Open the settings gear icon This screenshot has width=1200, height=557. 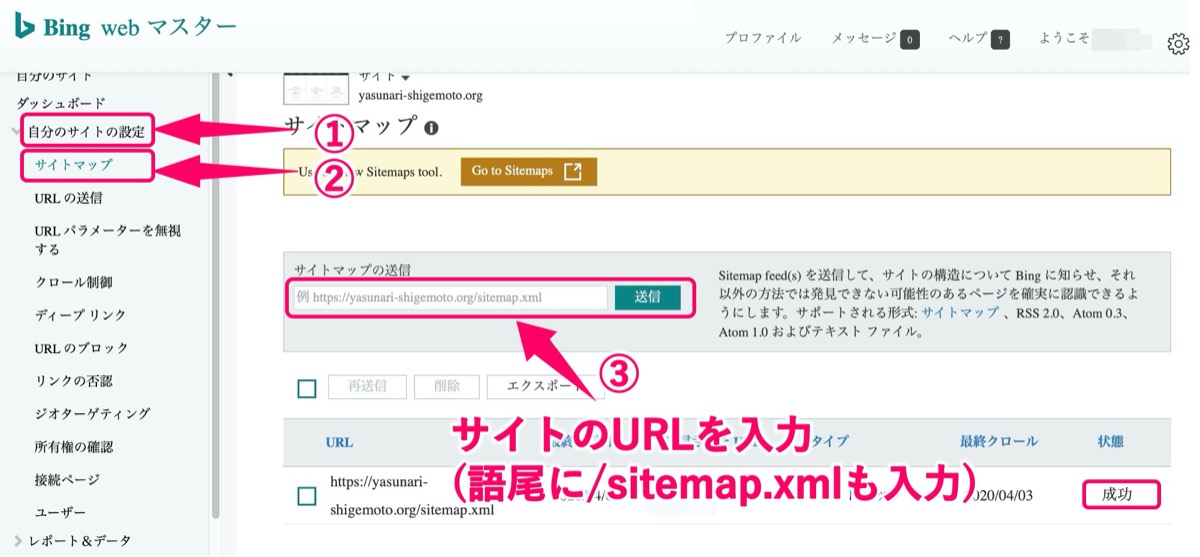pyautogui.click(x=1178, y=44)
